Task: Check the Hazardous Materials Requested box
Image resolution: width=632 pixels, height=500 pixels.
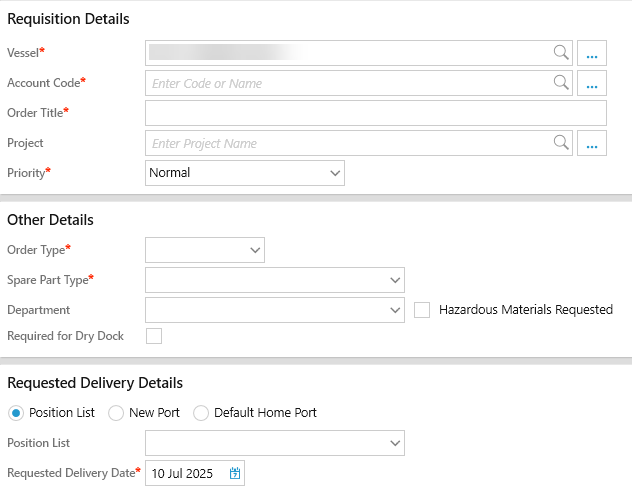Action: (422, 310)
